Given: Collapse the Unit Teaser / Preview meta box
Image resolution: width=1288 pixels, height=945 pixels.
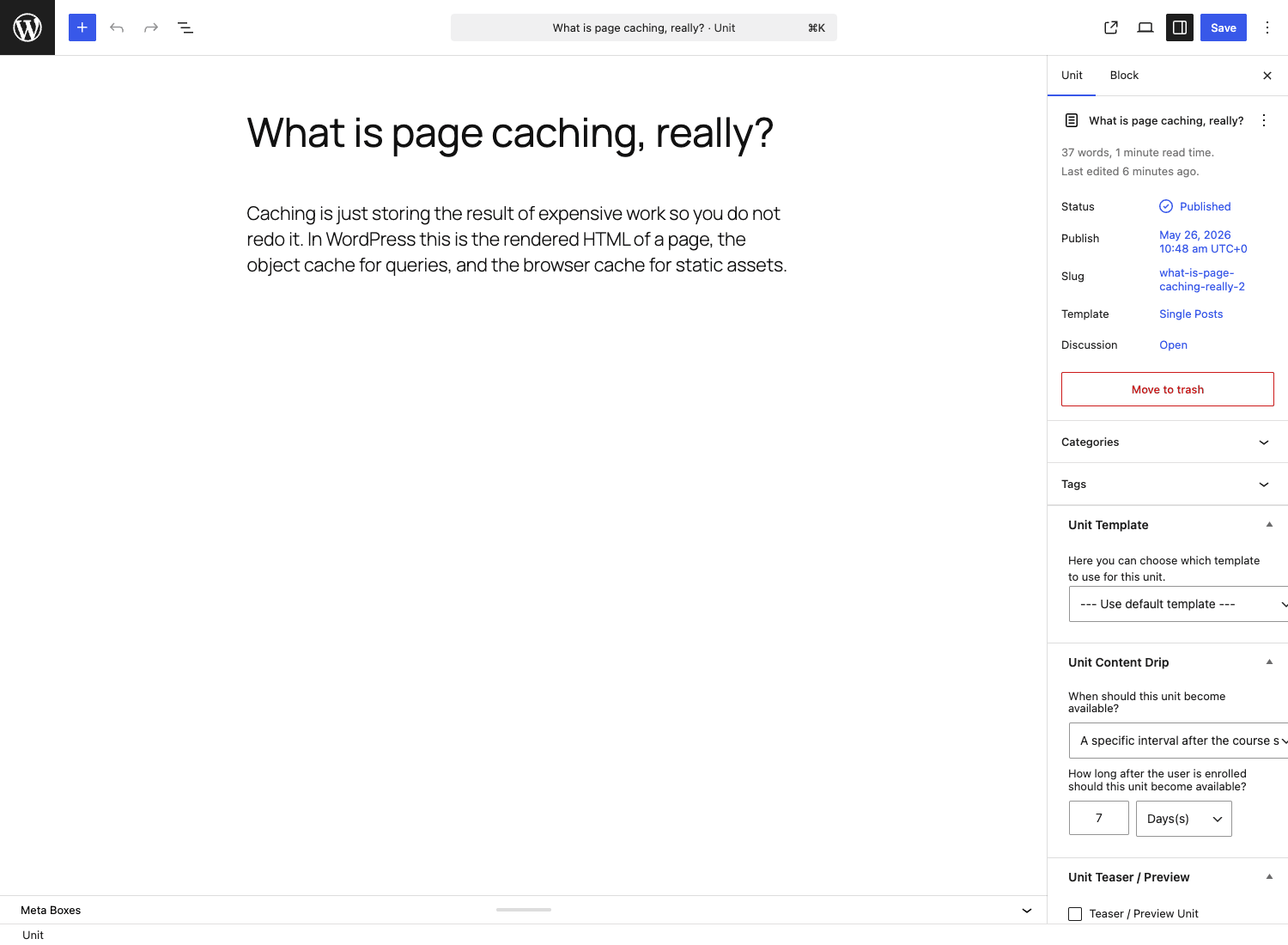Looking at the screenshot, I should coord(1269,876).
